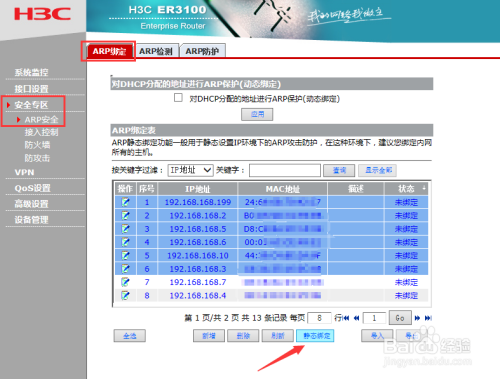Click 未绑定 status in row 8

point(406,295)
